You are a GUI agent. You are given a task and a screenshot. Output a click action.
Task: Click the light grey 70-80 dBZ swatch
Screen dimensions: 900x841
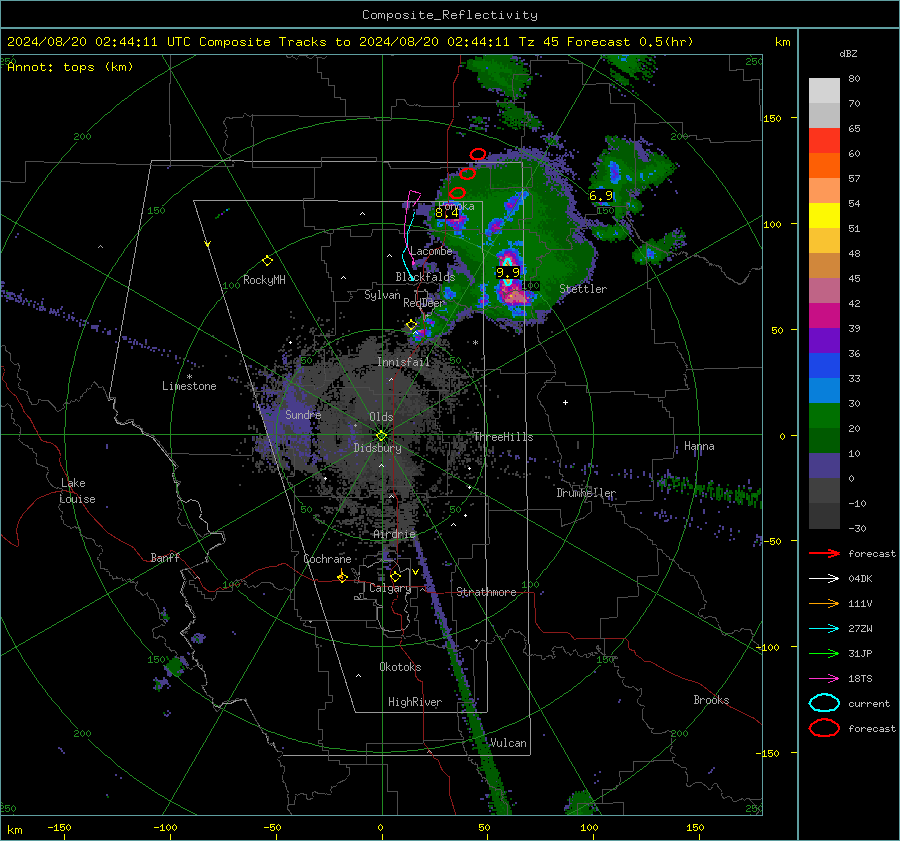click(x=824, y=90)
